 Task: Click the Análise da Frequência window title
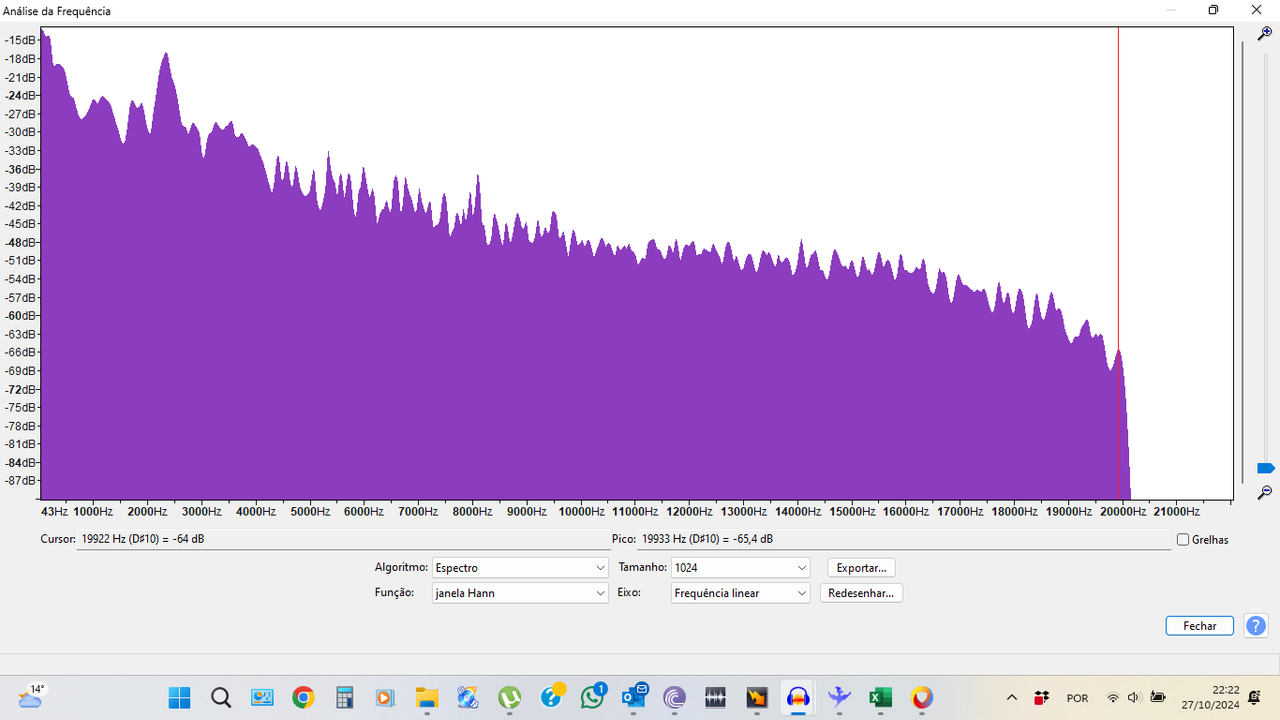59,11
